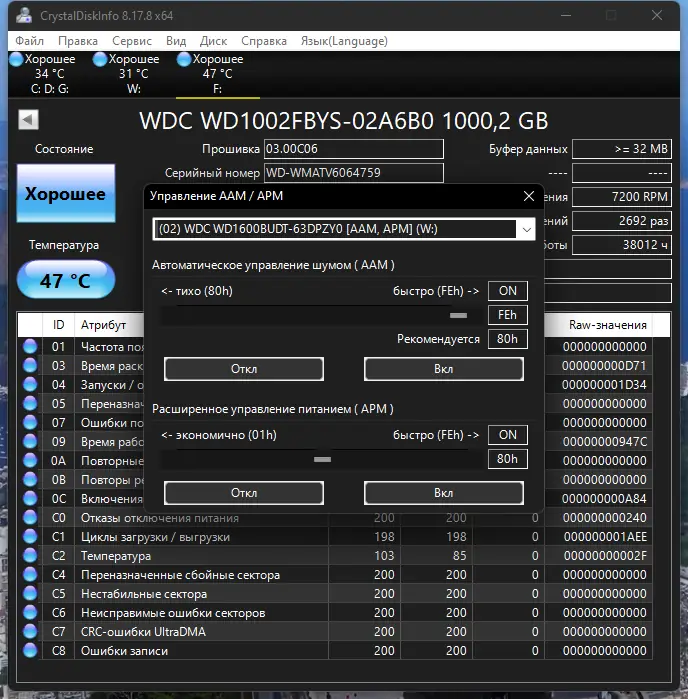Close the Управление AAM / APM dialog
Screen dimensions: 688x699
coord(529,196)
